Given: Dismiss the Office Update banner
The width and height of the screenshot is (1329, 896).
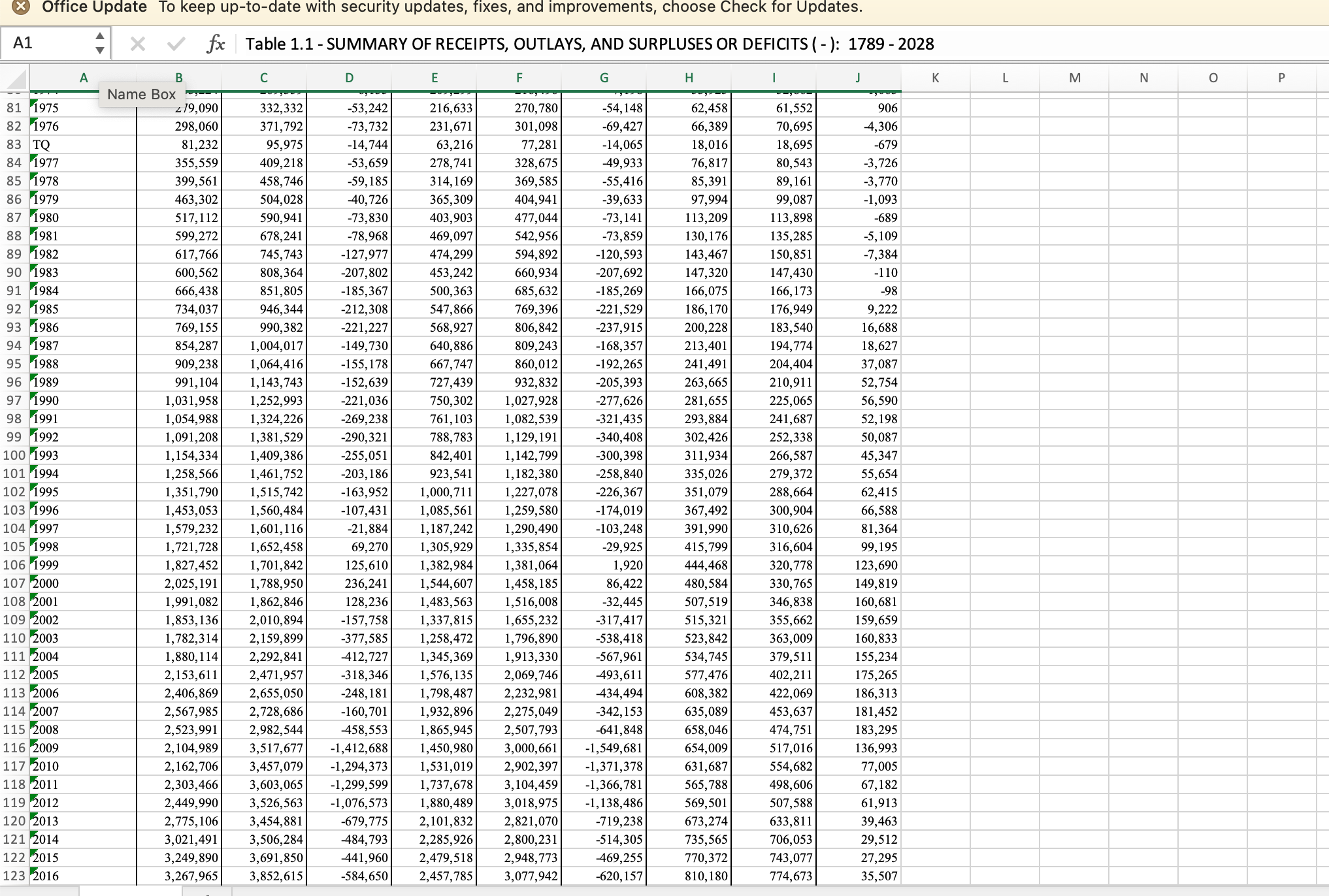Looking at the screenshot, I should click(x=21, y=7).
